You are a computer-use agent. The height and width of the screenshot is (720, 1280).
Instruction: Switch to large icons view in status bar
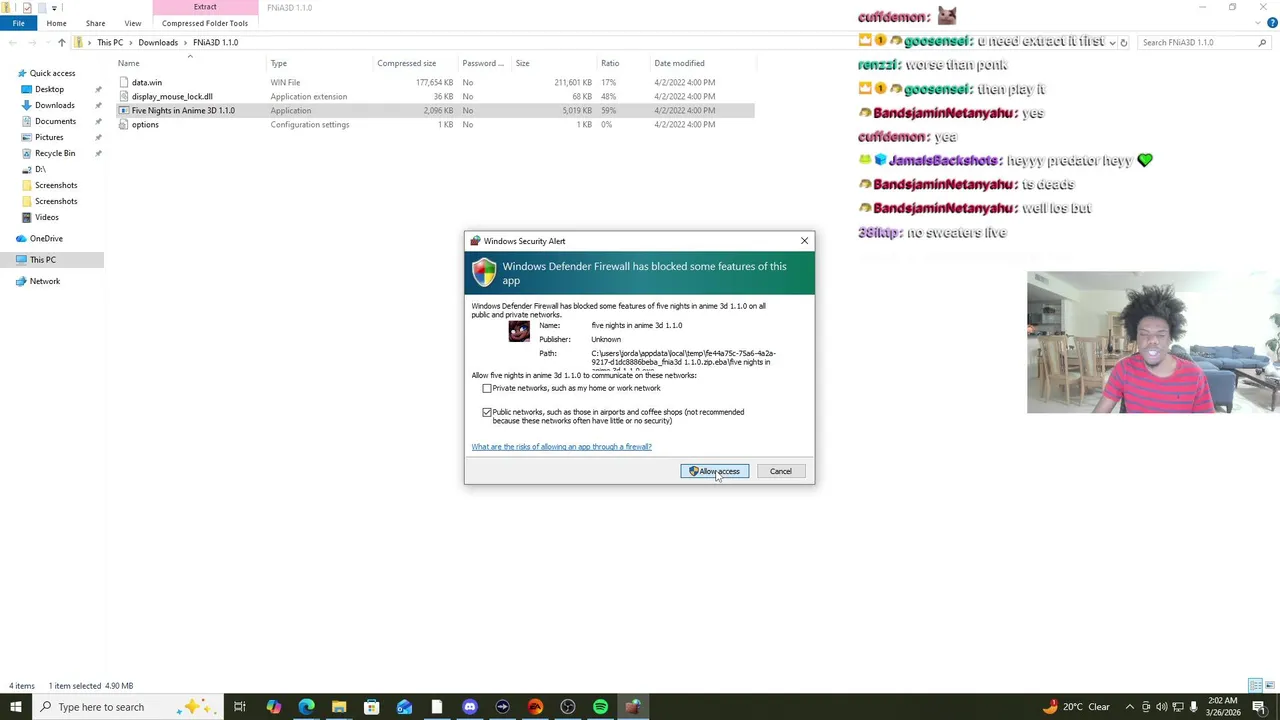(1268, 686)
